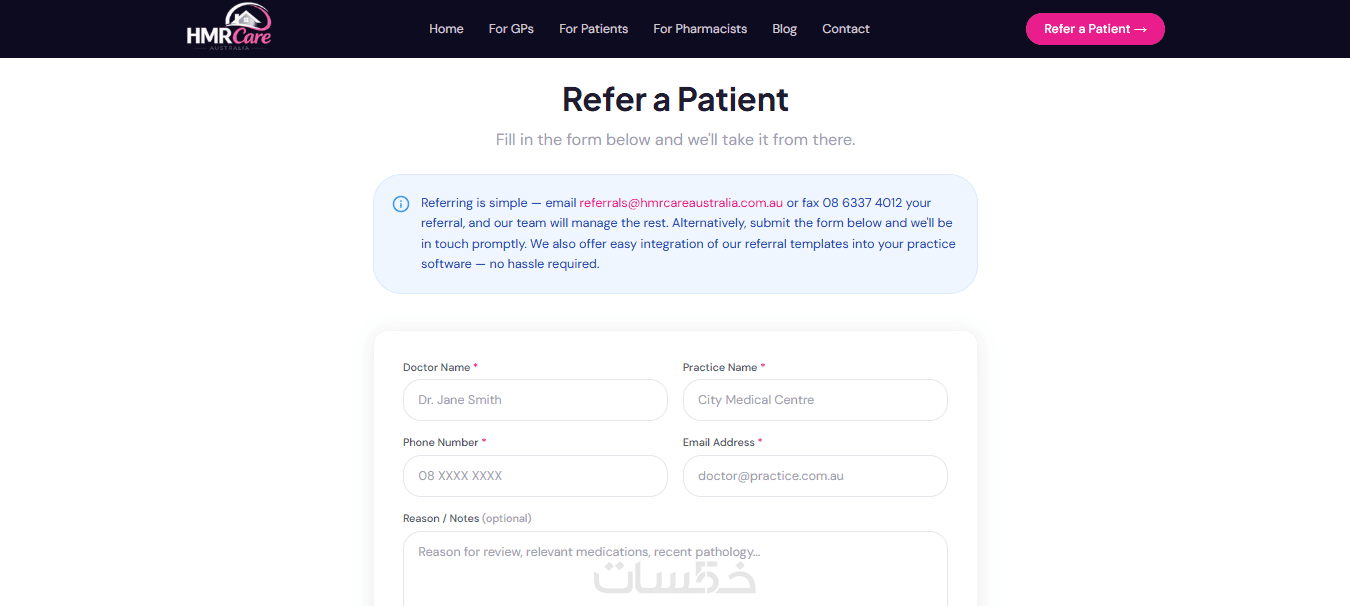Visit the Blog page from the navbar
The width and height of the screenshot is (1350, 606).
(x=784, y=29)
